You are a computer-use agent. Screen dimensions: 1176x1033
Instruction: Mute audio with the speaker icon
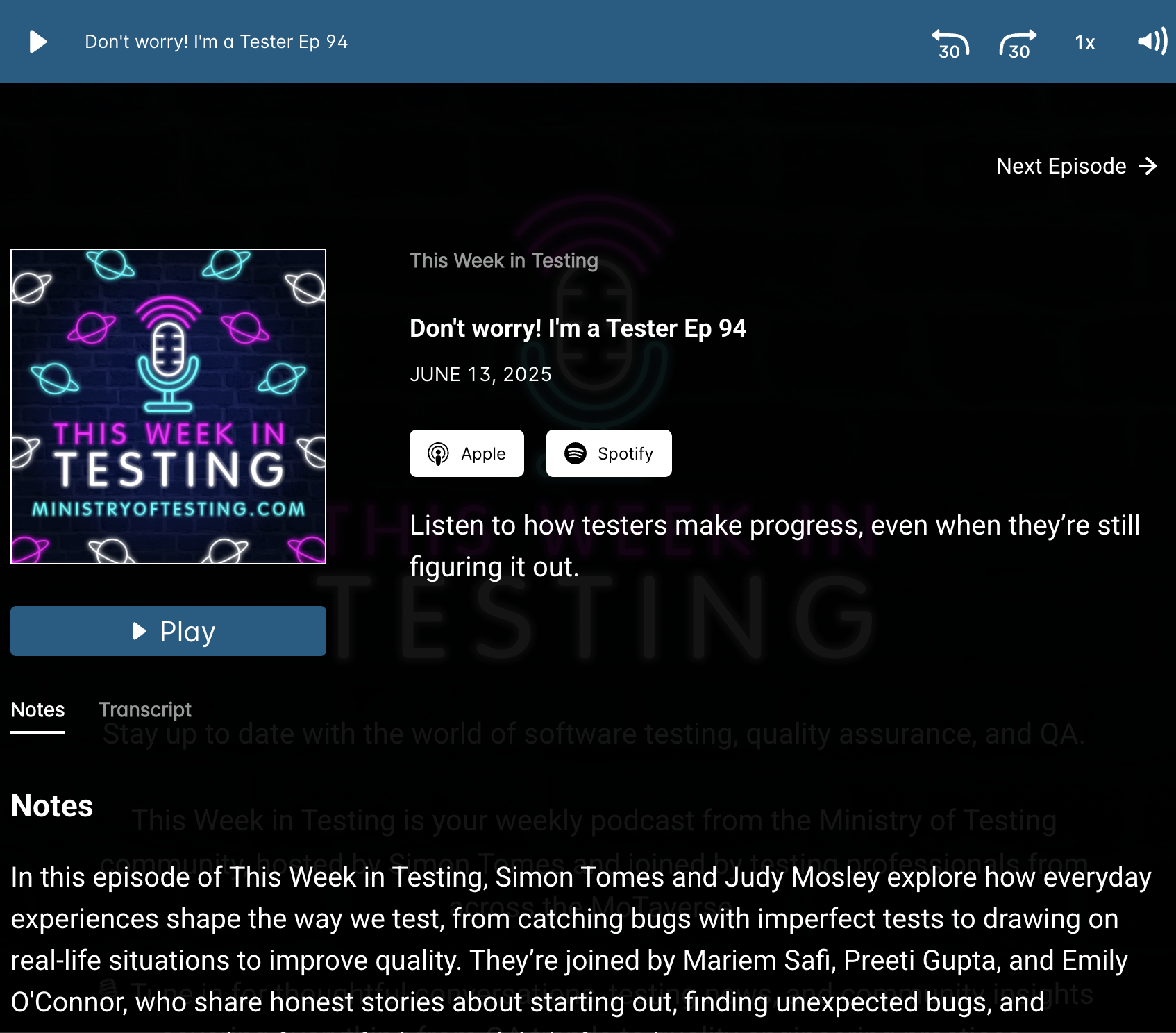(x=1152, y=41)
